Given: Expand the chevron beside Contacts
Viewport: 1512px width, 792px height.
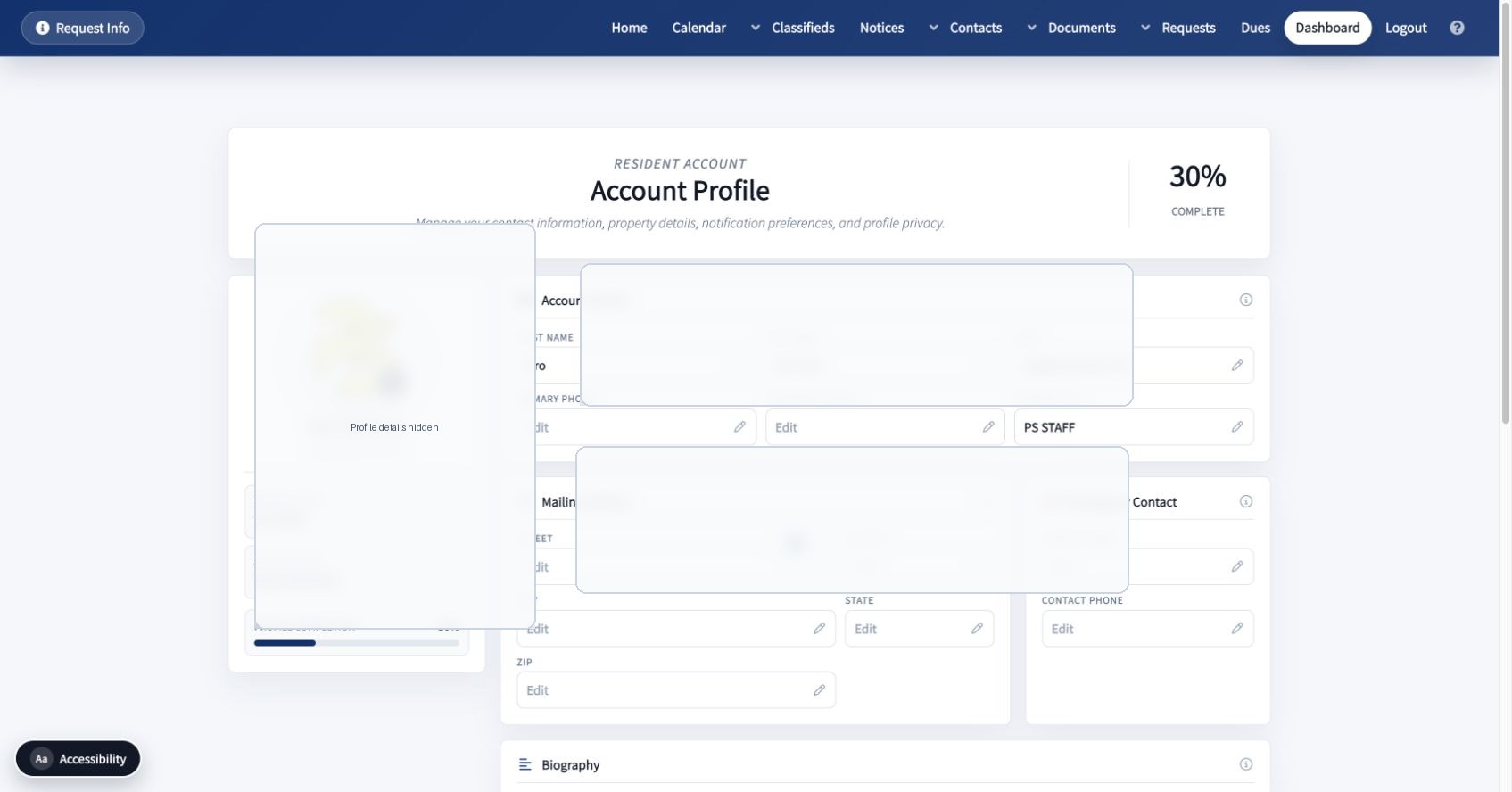Looking at the screenshot, I should click(934, 28).
